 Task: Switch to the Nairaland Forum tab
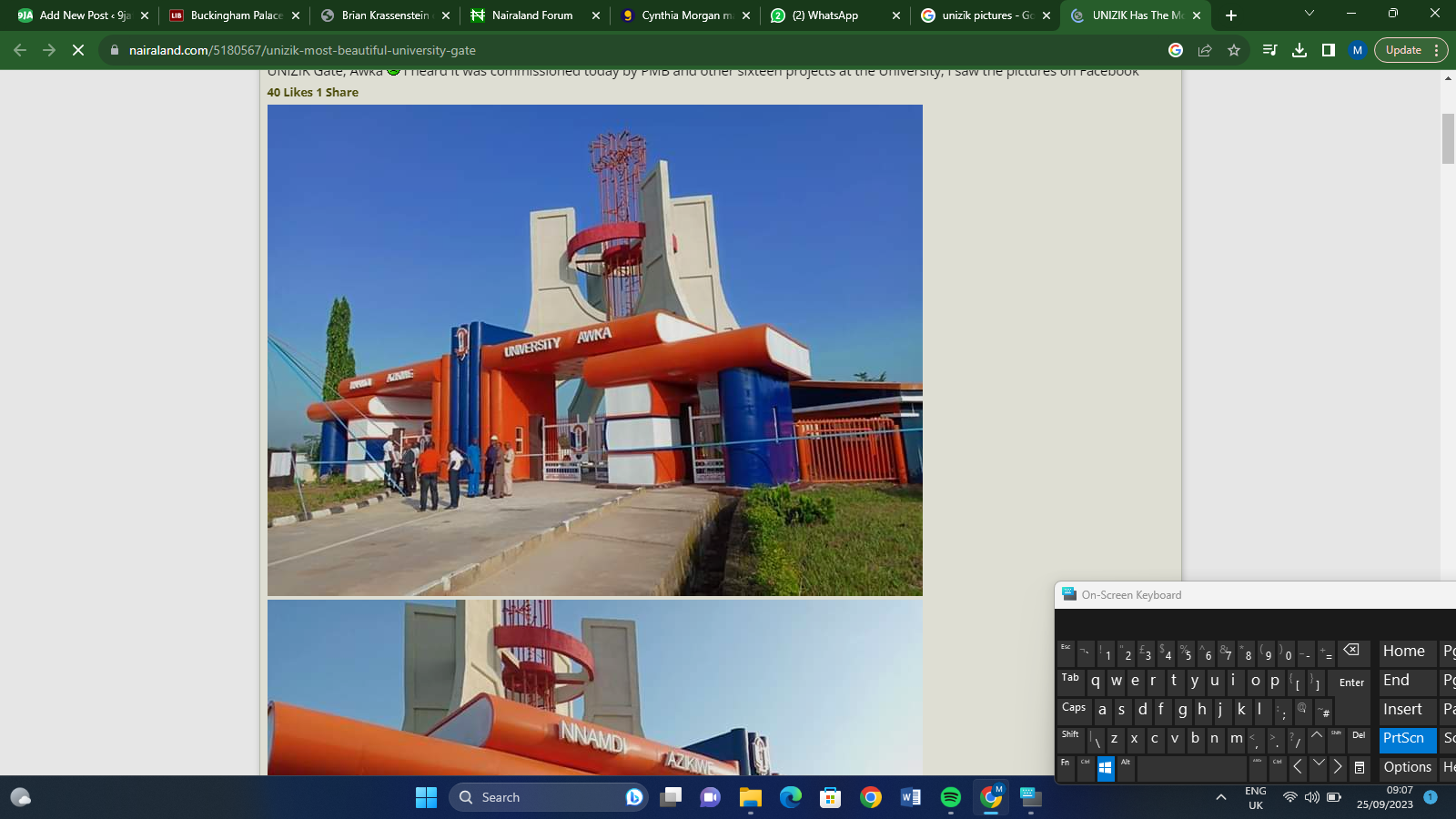(x=532, y=15)
